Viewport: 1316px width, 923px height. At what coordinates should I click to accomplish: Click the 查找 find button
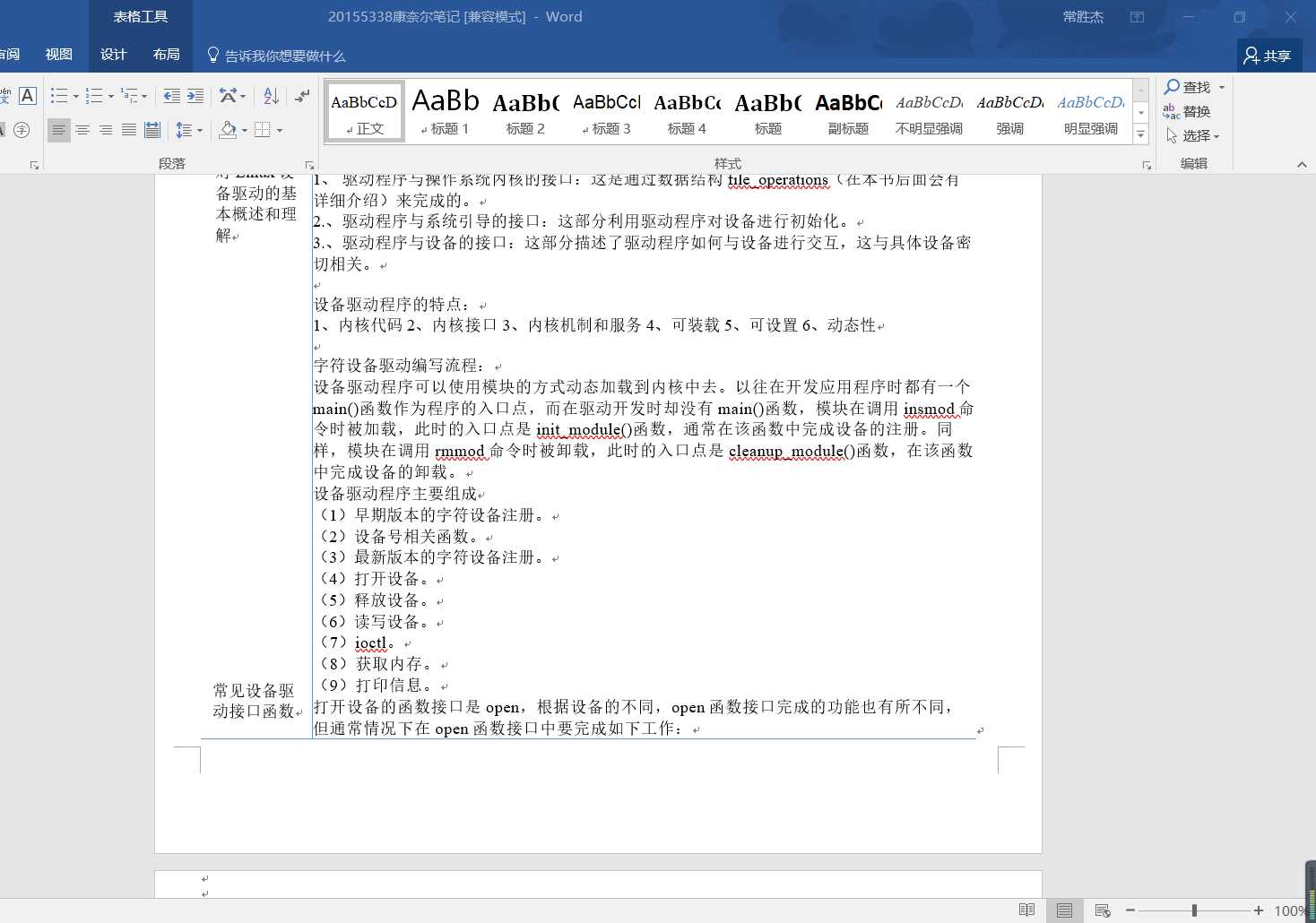pyautogui.click(x=1188, y=88)
